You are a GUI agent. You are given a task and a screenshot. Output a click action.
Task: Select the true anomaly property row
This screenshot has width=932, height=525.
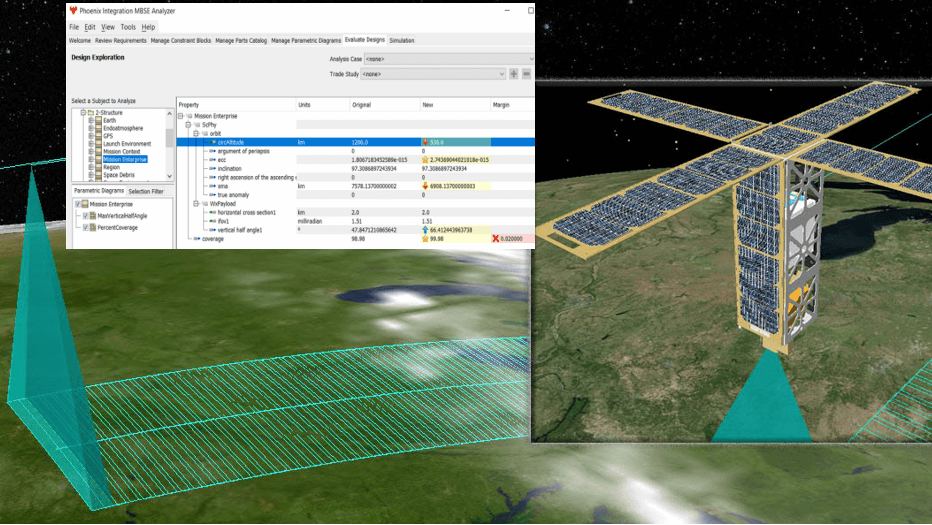click(x=355, y=195)
